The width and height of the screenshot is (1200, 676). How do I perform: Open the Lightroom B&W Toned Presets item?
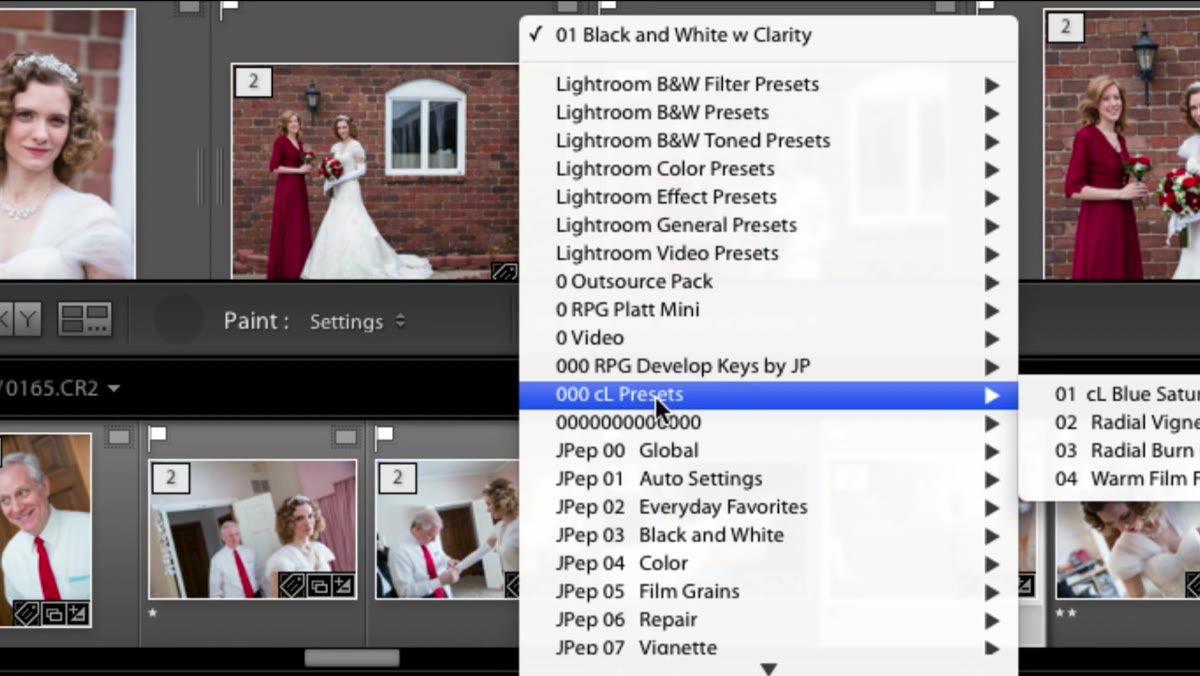pos(768,140)
